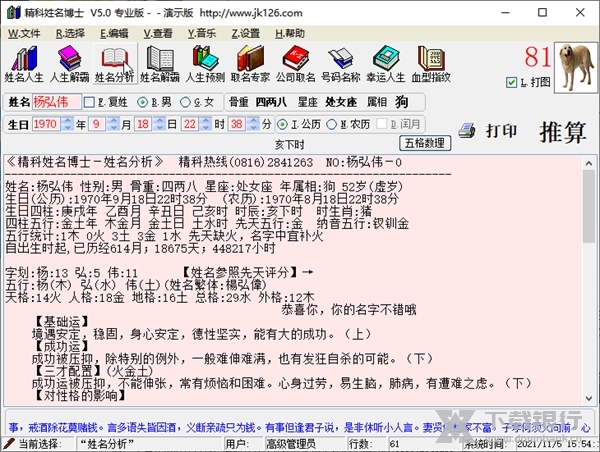Click the 打印 print label
Screen dimensions: 600x452
pos(502,131)
